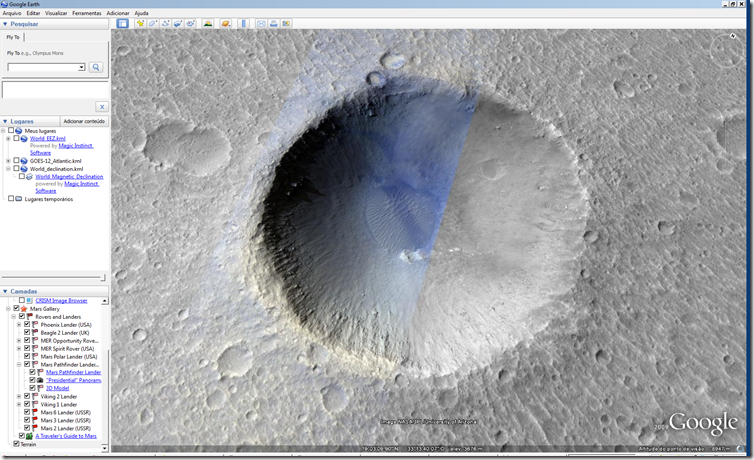Open the Visualizar menu
The width and height of the screenshot is (754, 460).
[56, 13]
